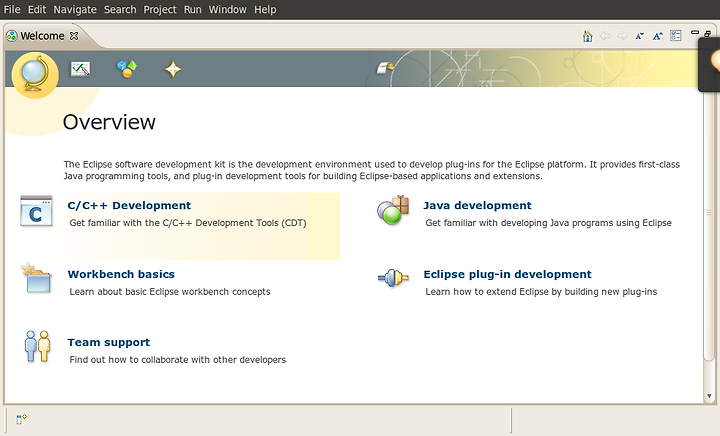Click the Eclipse plug-in development plug icon

coord(393,278)
